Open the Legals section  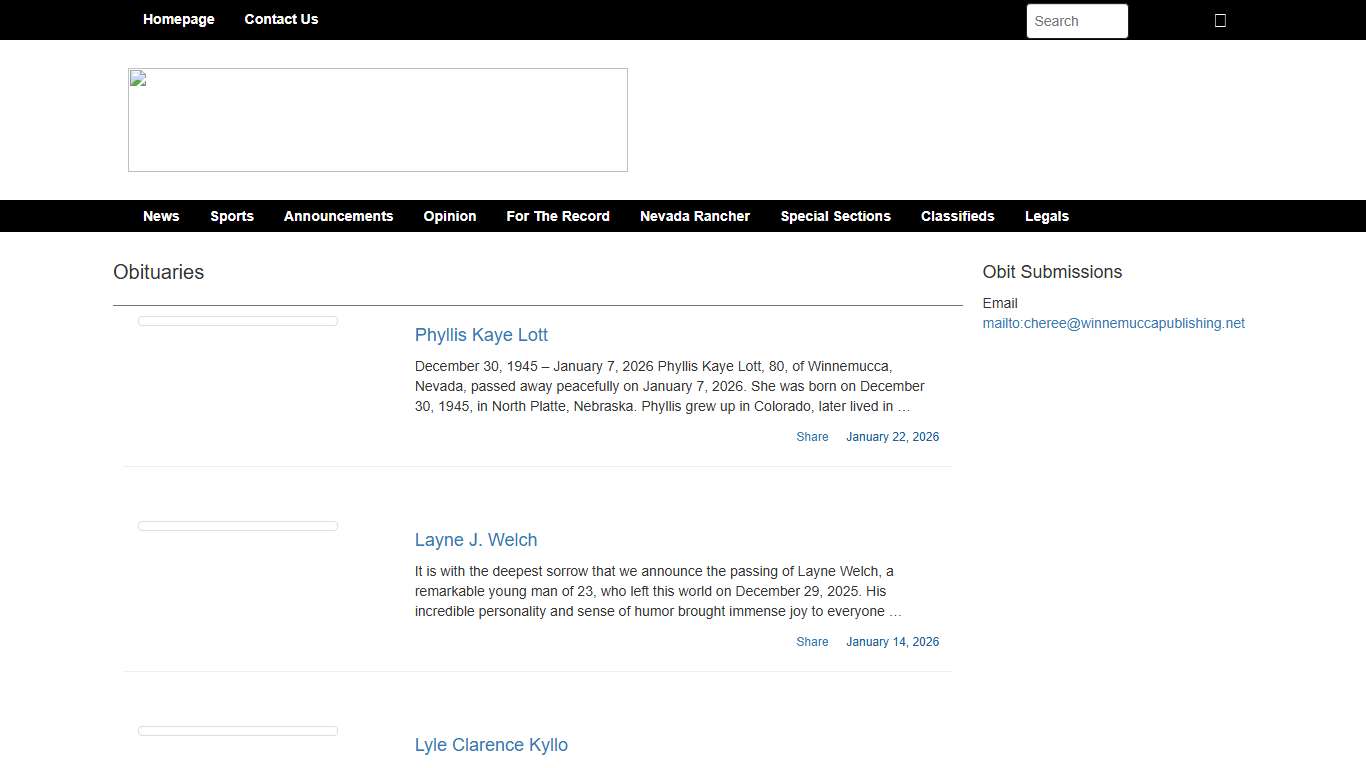tap(1046, 216)
